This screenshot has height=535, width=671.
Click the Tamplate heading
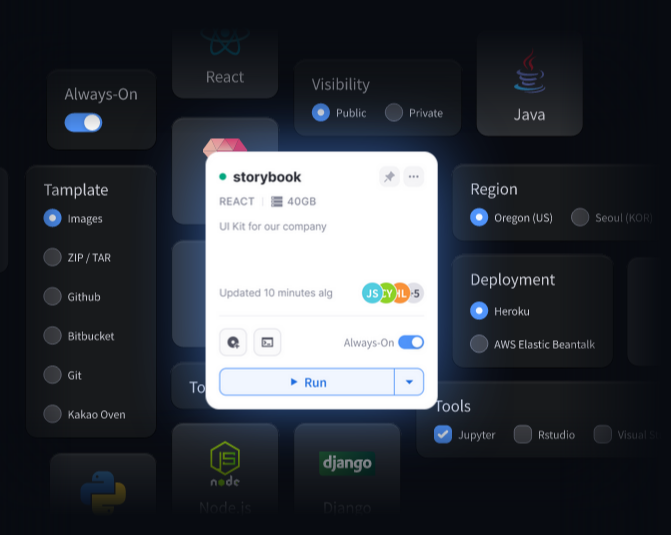coord(76,190)
